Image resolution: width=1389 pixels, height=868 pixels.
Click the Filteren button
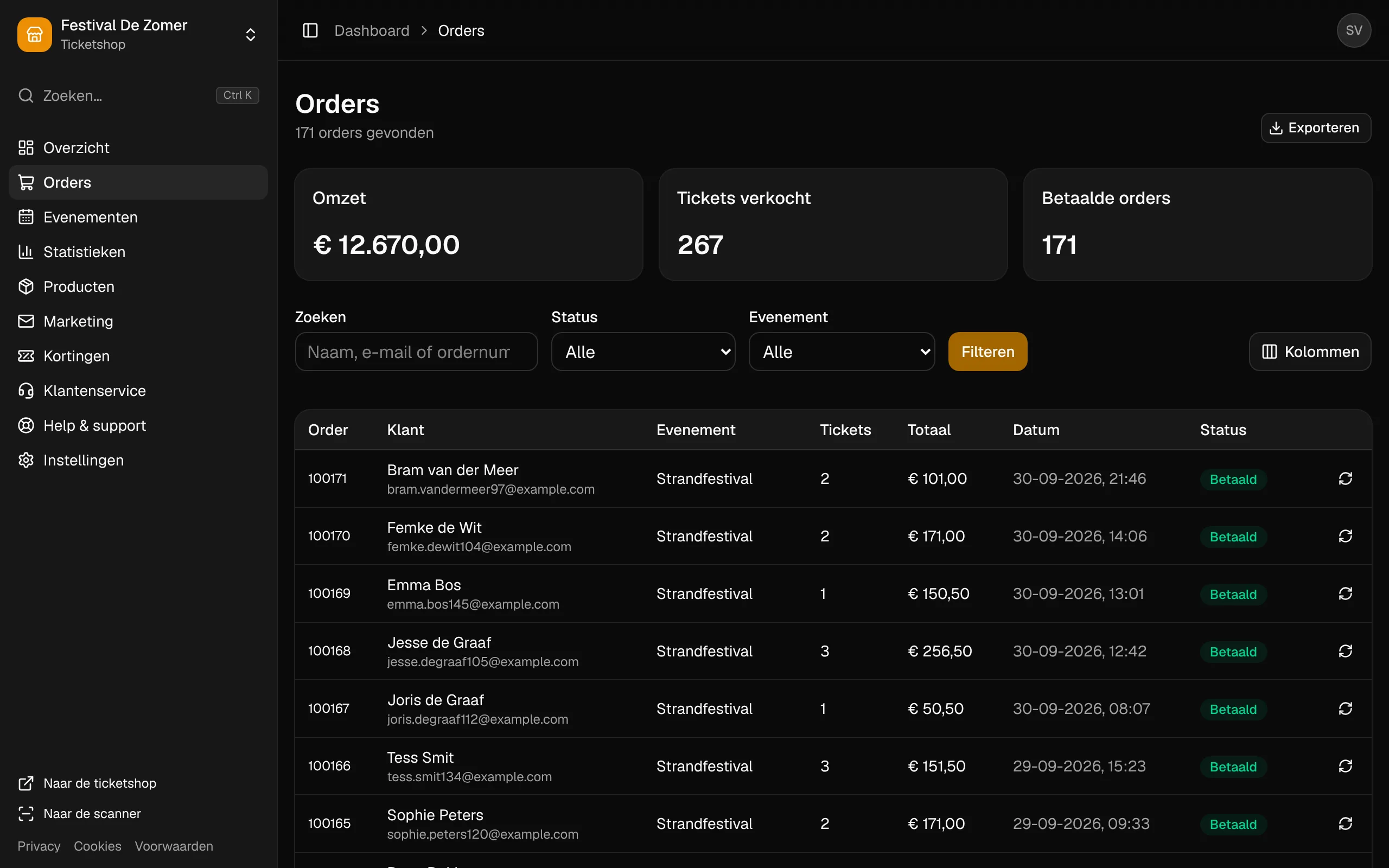point(987,352)
